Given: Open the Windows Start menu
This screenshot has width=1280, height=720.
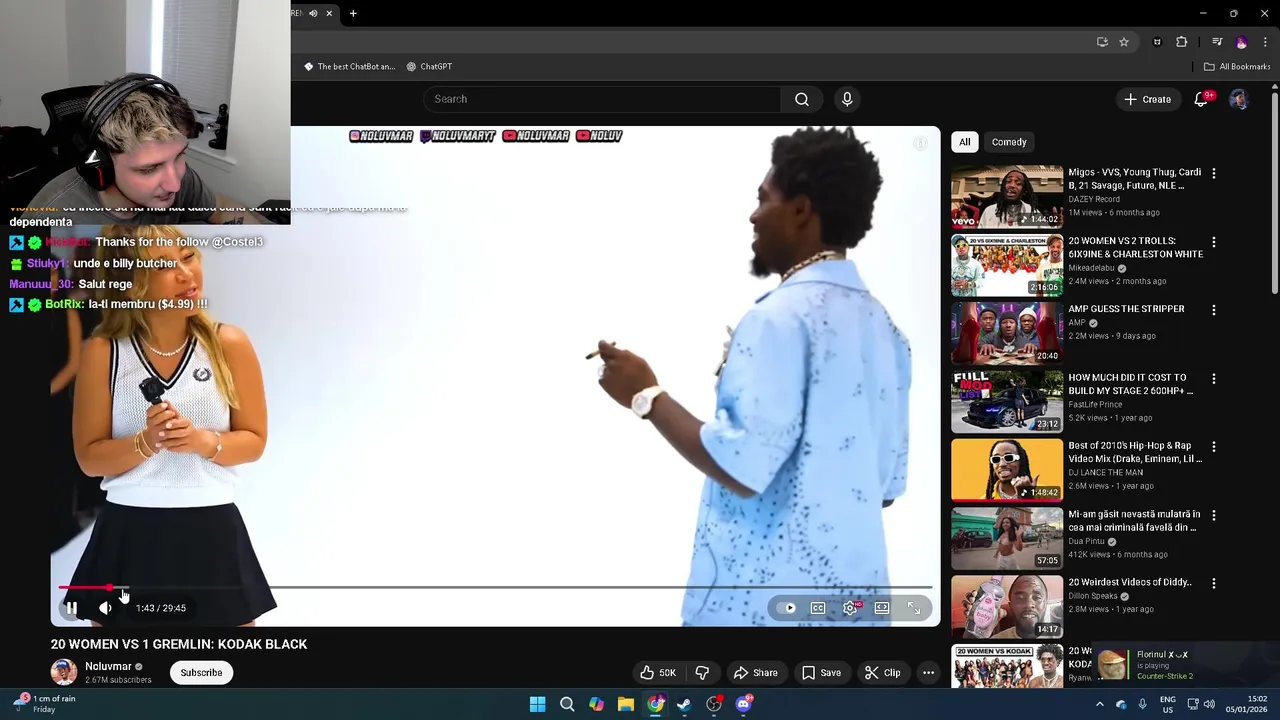Looking at the screenshot, I should tap(537, 704).
